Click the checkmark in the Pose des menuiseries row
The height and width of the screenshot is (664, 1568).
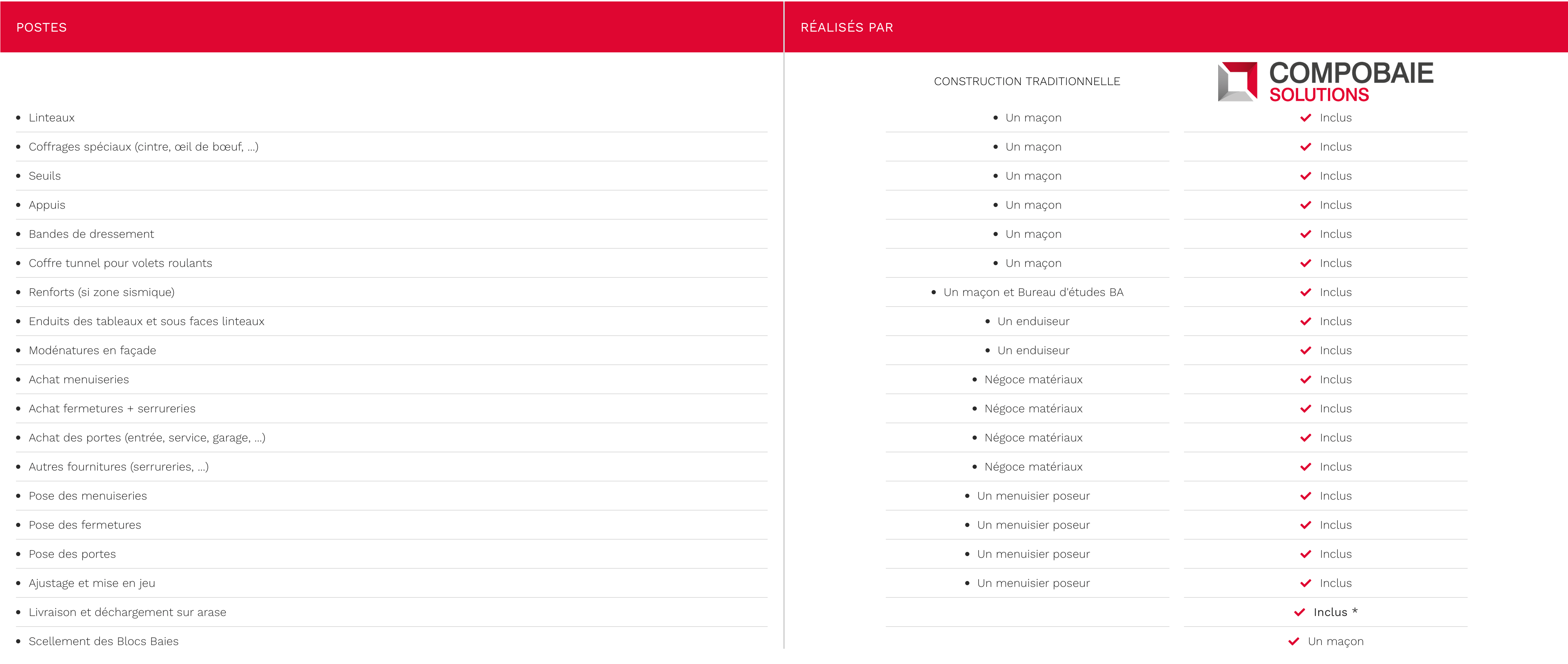point(1306,496)
